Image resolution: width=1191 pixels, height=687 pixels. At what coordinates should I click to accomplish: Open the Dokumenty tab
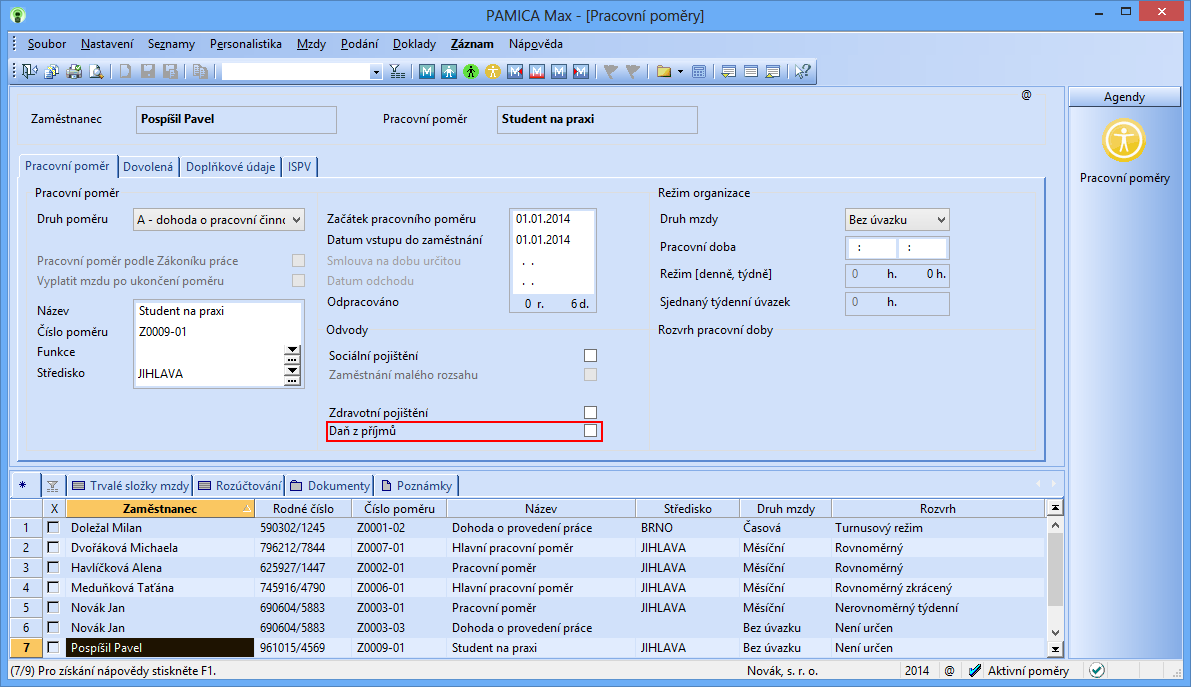coord(330,486)
